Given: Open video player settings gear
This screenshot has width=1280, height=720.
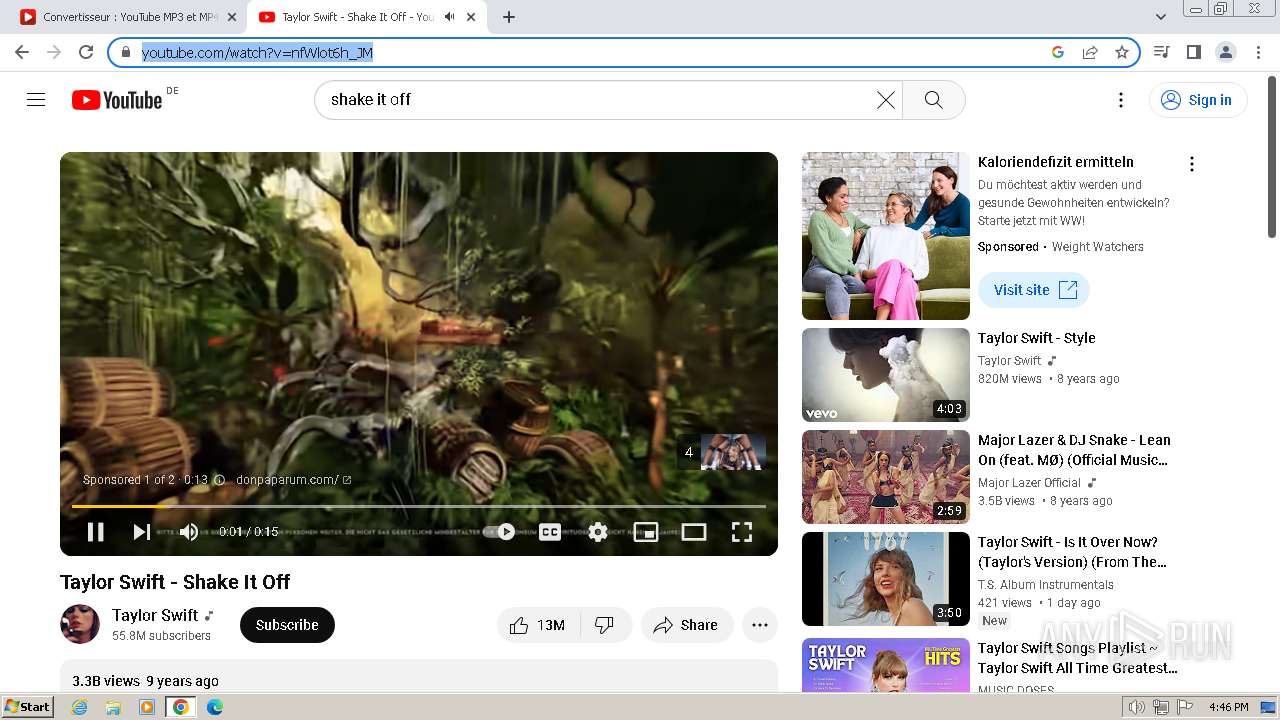Looking at the screenshot, I should (x=598, y=532).
